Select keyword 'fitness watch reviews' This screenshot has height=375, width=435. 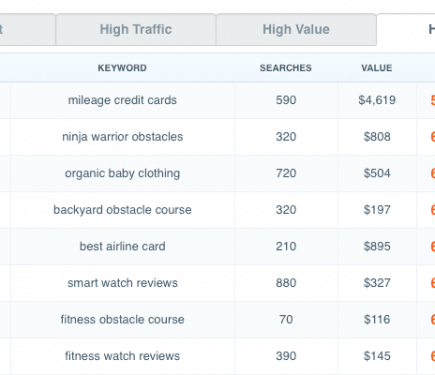(x=122, y=356)
